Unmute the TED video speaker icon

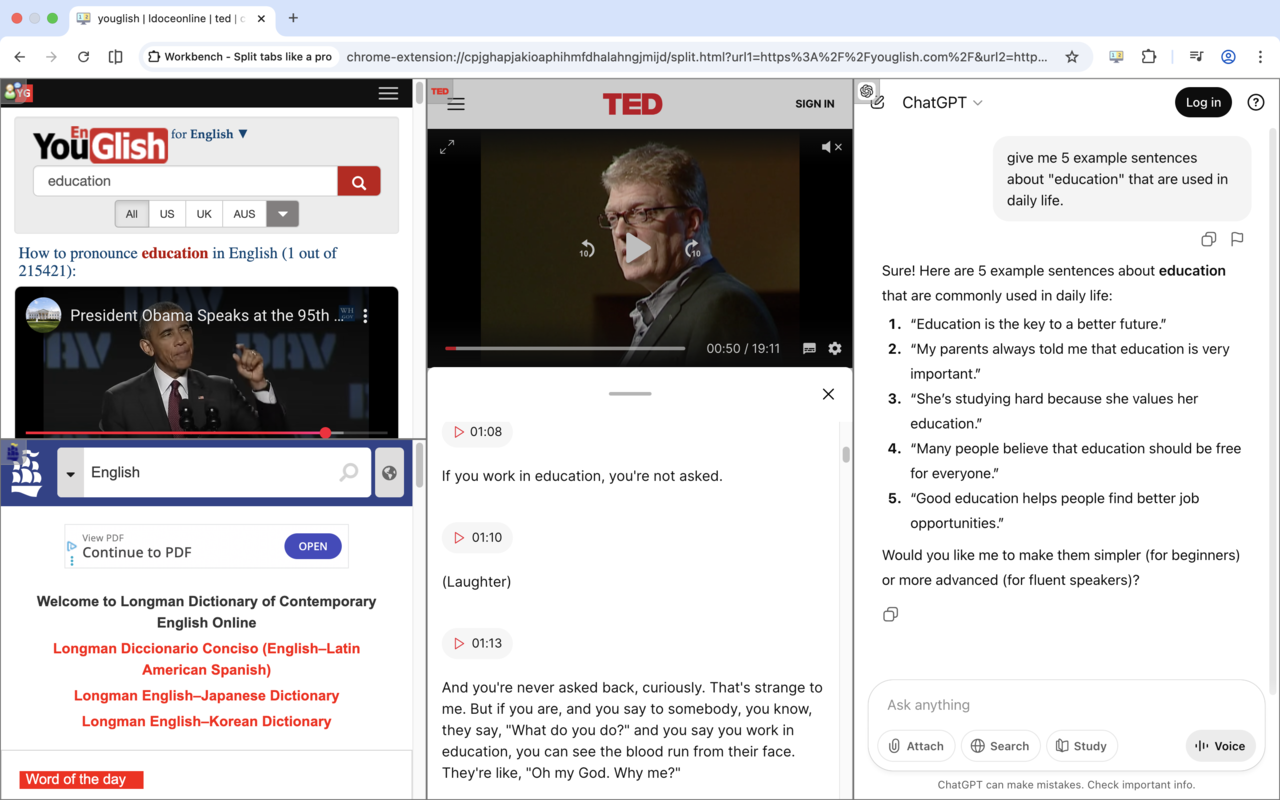coord(830,147)
